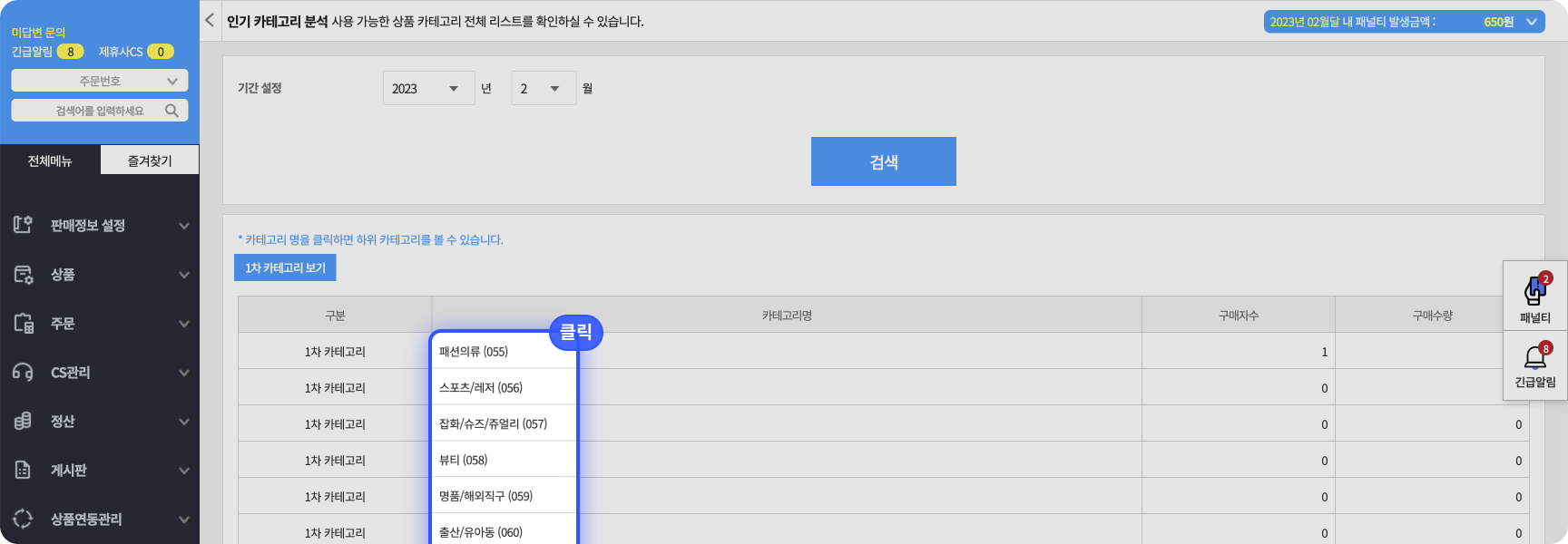
Task: Open the 패션의류 (055) category
Action: (x=474, y=352)
